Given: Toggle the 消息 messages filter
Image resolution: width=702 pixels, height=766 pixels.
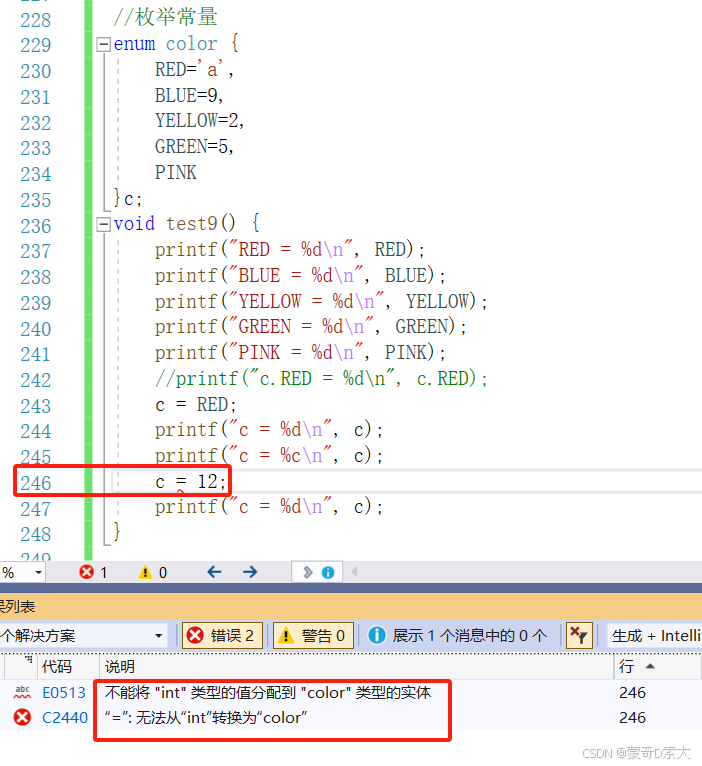Looking at the screenshot, I should 458,636.
